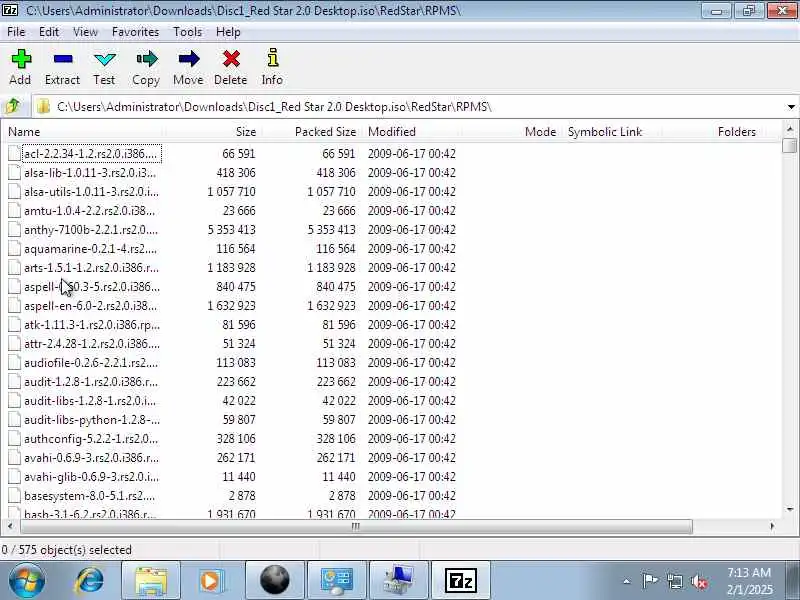The width and height of the screenshot is (800, 600).
Task: Click the Info toolbar icon
Action: pyautogui.click(x=272, y=58)
